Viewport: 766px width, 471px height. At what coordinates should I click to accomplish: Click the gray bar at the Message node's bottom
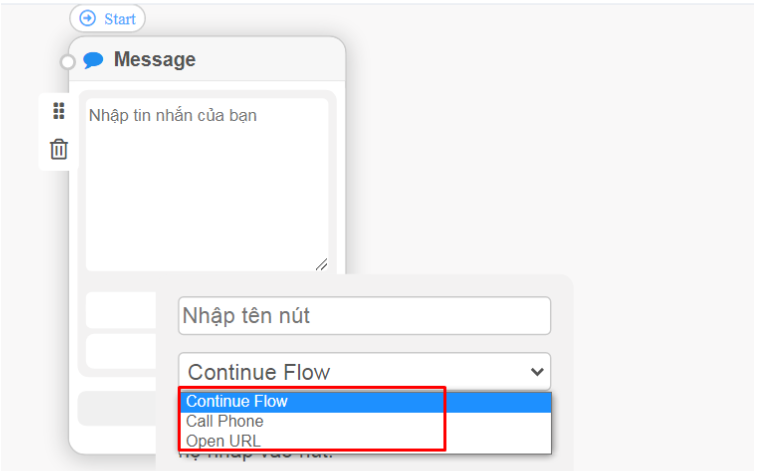(x=117, y=408)
